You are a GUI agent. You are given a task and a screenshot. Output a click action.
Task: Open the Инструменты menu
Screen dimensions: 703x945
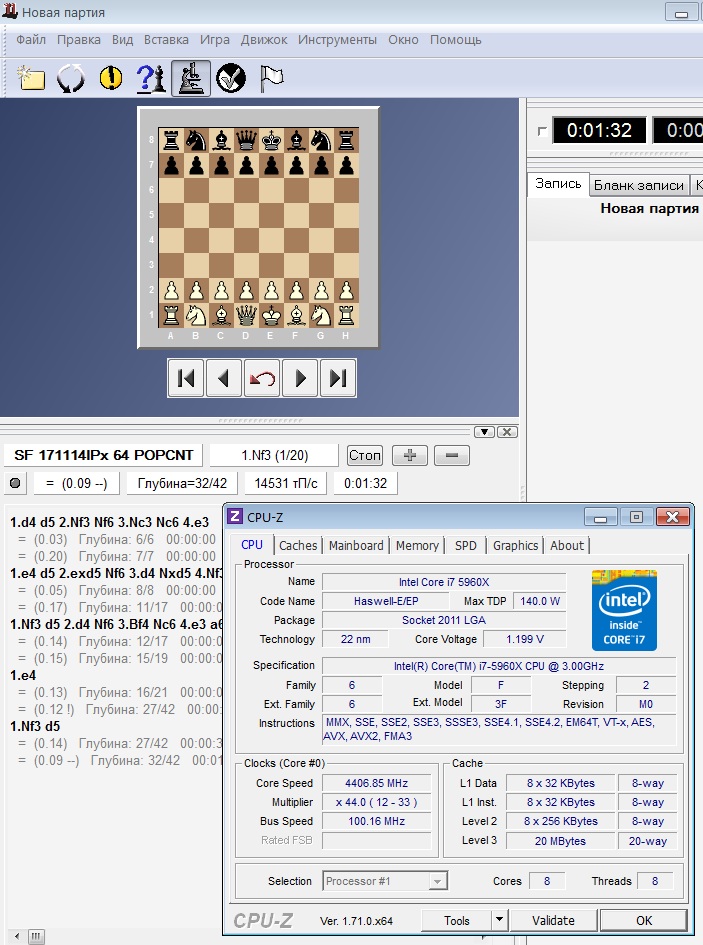point(337,40)
